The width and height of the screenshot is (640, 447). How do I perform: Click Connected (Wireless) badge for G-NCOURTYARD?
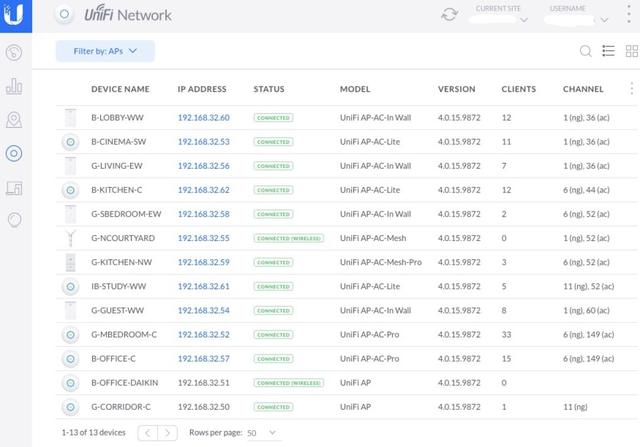click(289, 238)
